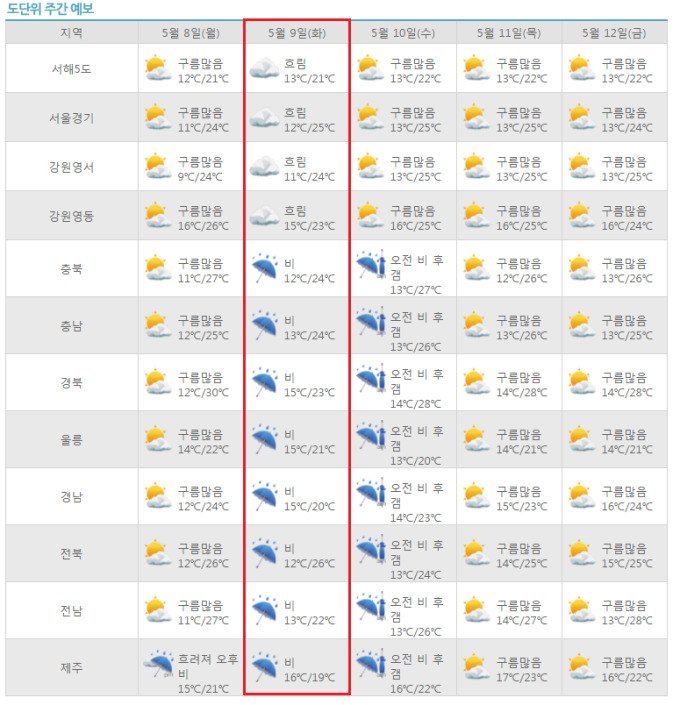Click the folded umbrella icon for 경남 on 5월 10일
This screenshot has height=705, width=680.
click(371, 493)
